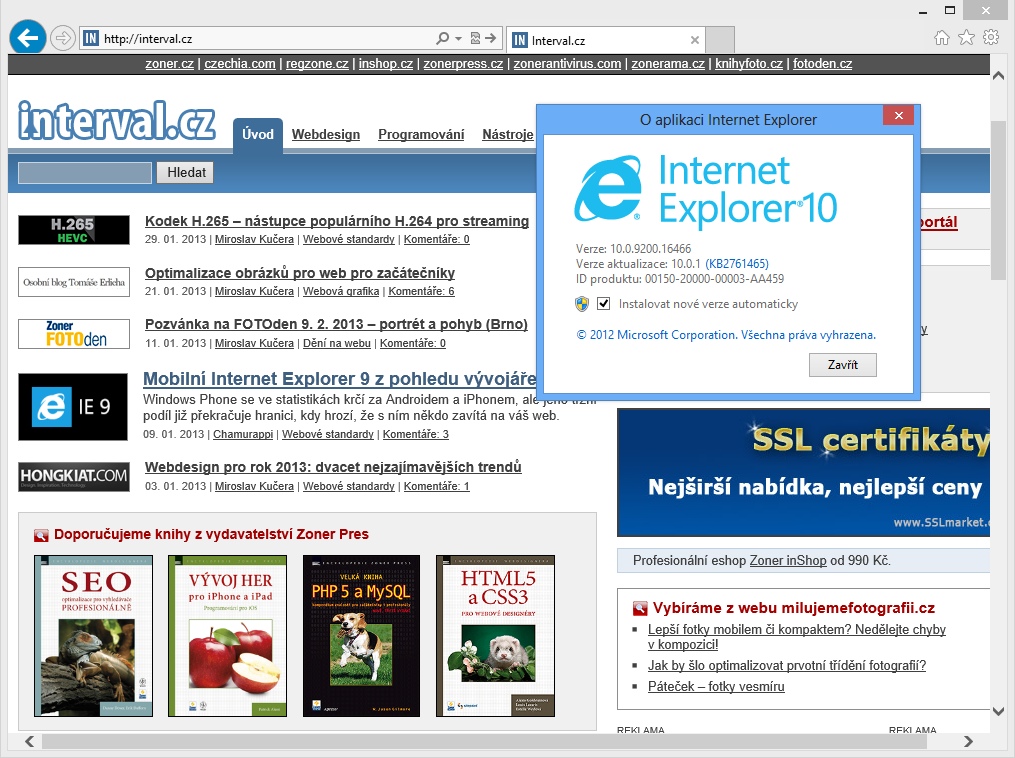
Task: Open Mobilní Internet Explorer 9 article
Action: 340,379
